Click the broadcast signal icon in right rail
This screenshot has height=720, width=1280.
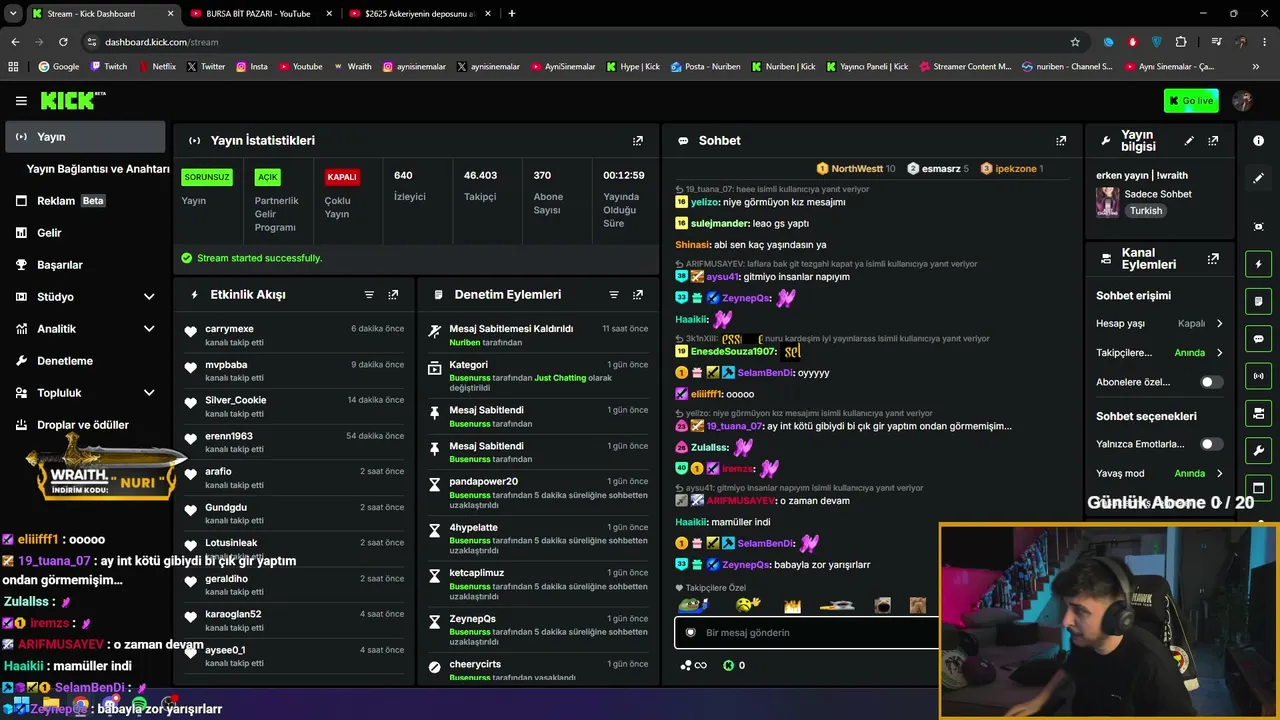[x=1259, y=376]
